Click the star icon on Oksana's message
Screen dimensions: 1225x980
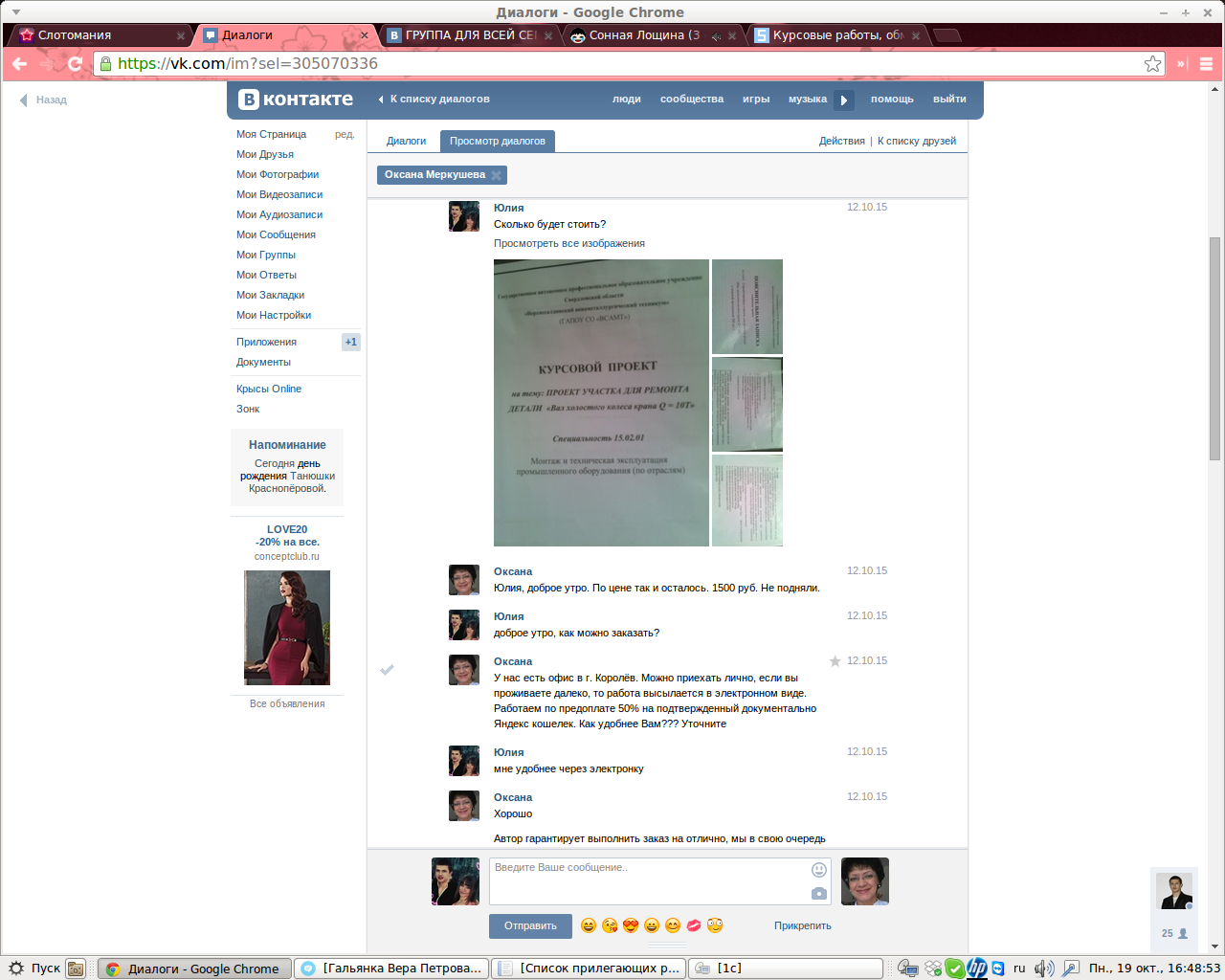pos(835,661)
